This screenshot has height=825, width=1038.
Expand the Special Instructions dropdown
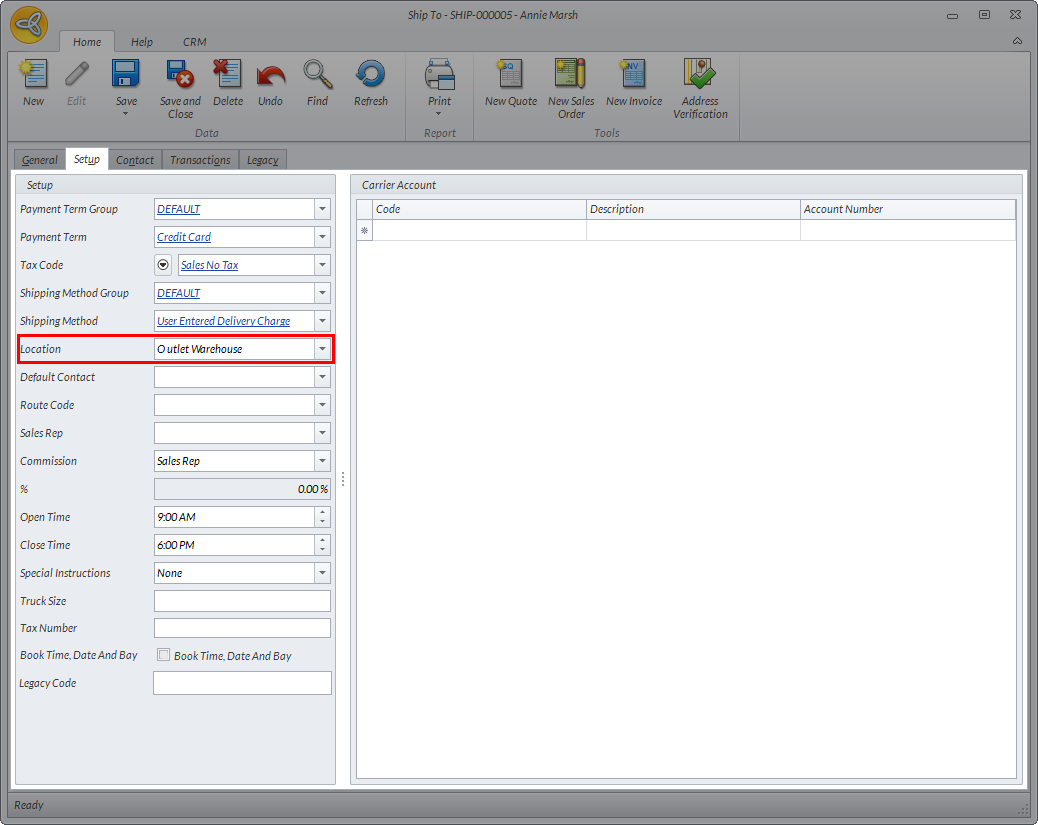[322, 573]
